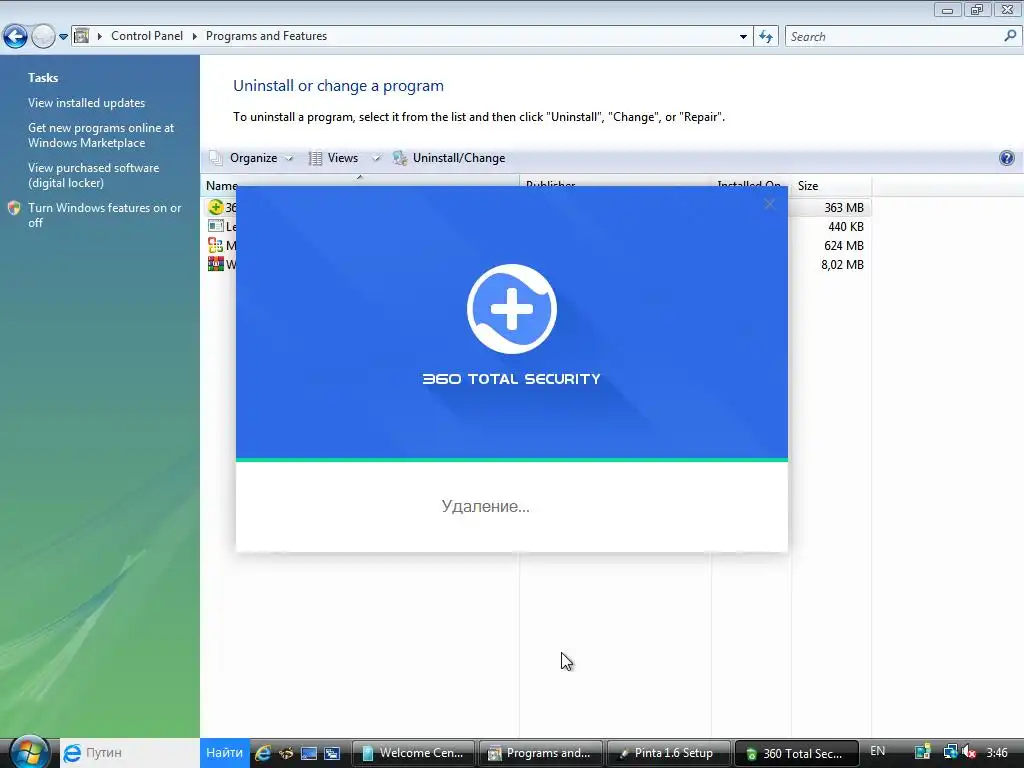Open help with the question mark icon

pyautogui.click(x=1006, y=157)
